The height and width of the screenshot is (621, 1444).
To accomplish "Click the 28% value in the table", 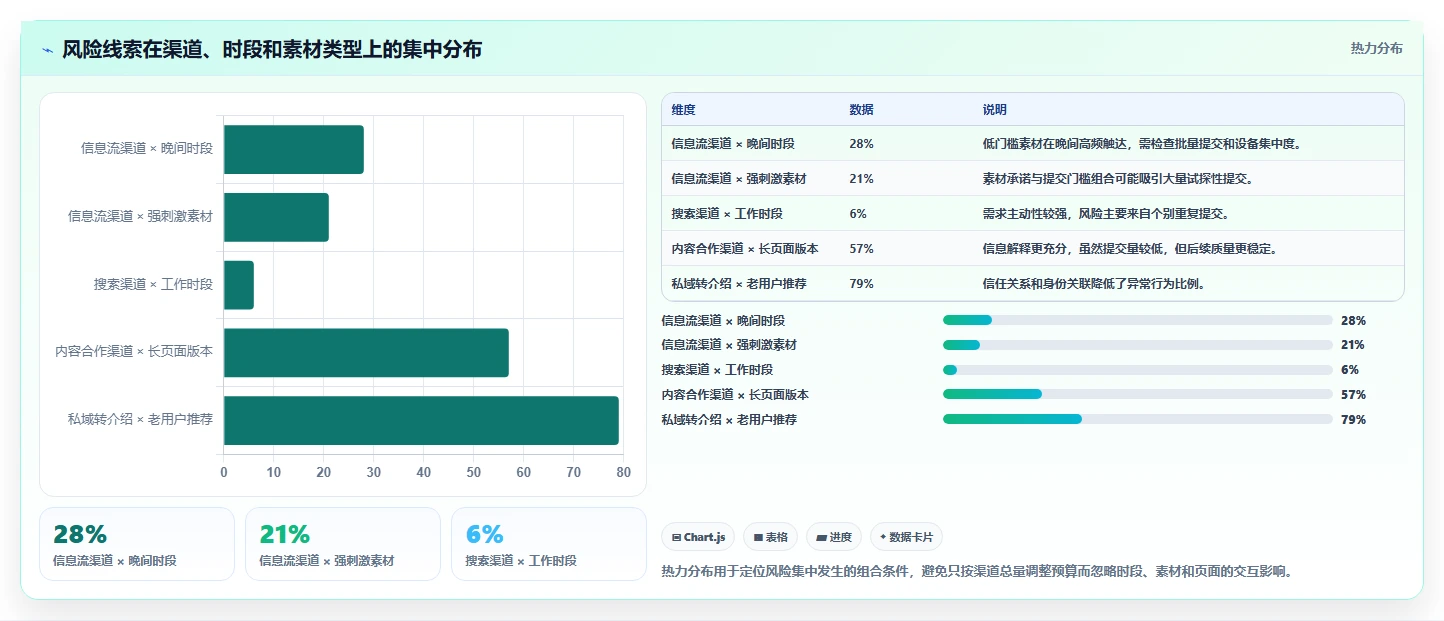I will [861, 144].
